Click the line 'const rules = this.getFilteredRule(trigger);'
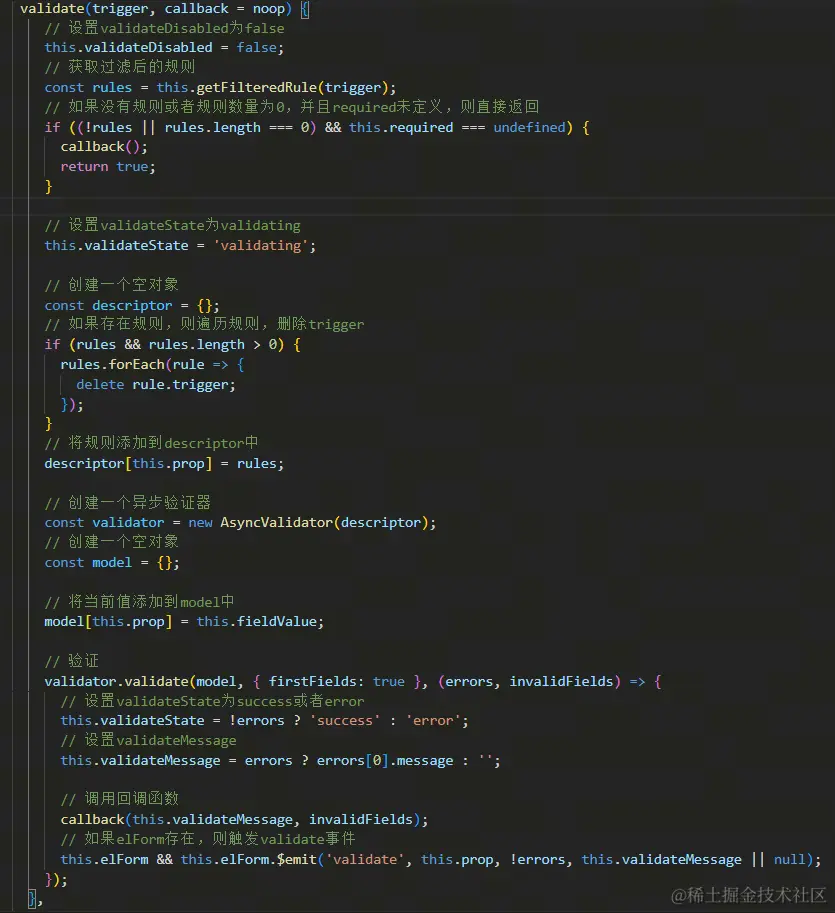Screen dimensions: 835x913 tap(220, 87)
